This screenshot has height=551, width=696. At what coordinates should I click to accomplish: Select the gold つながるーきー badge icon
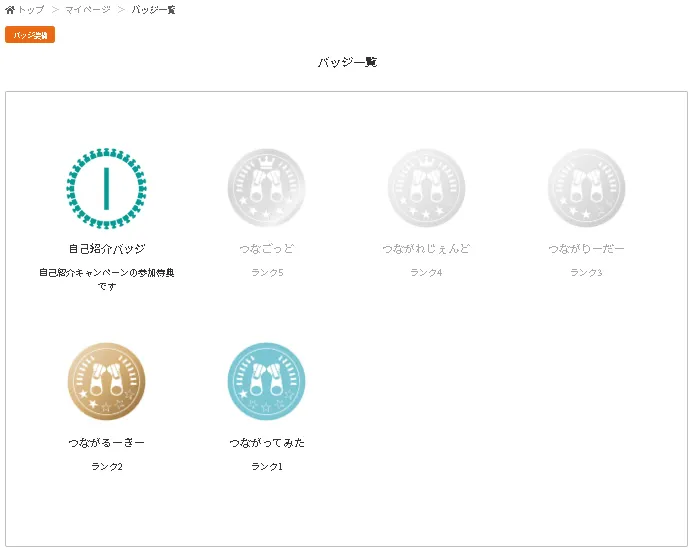pyautogui.click(x=107, y=381)
